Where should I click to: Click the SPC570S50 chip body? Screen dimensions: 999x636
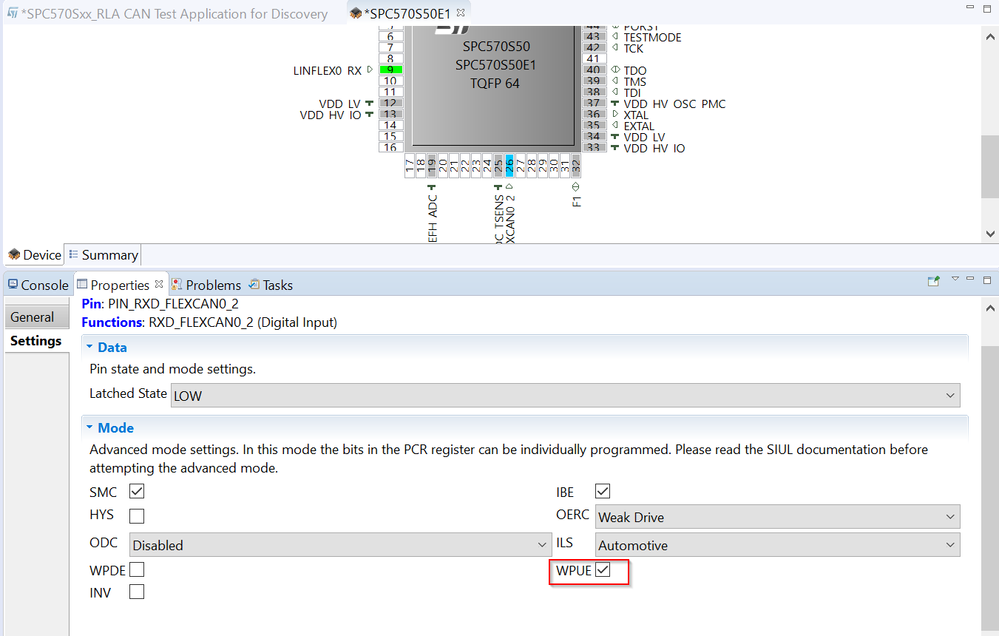494,85
